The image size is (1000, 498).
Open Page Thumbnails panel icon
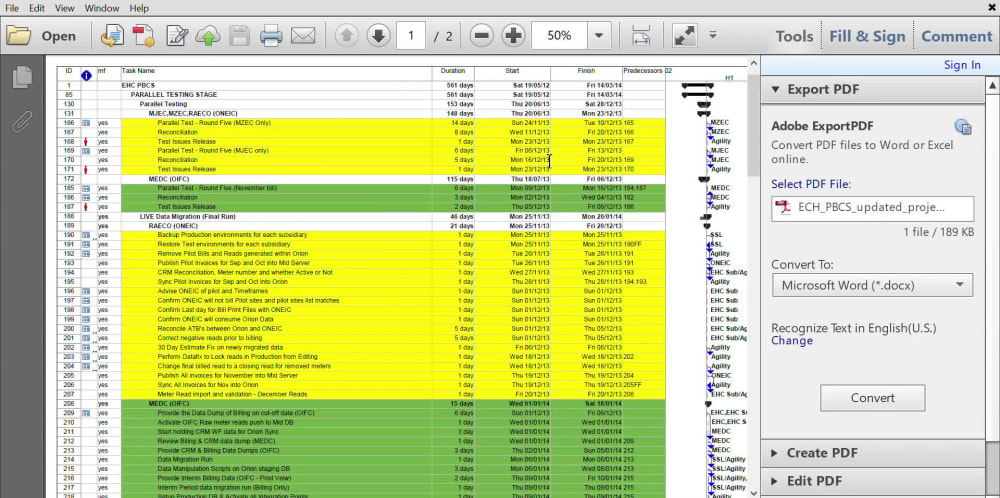22,77
